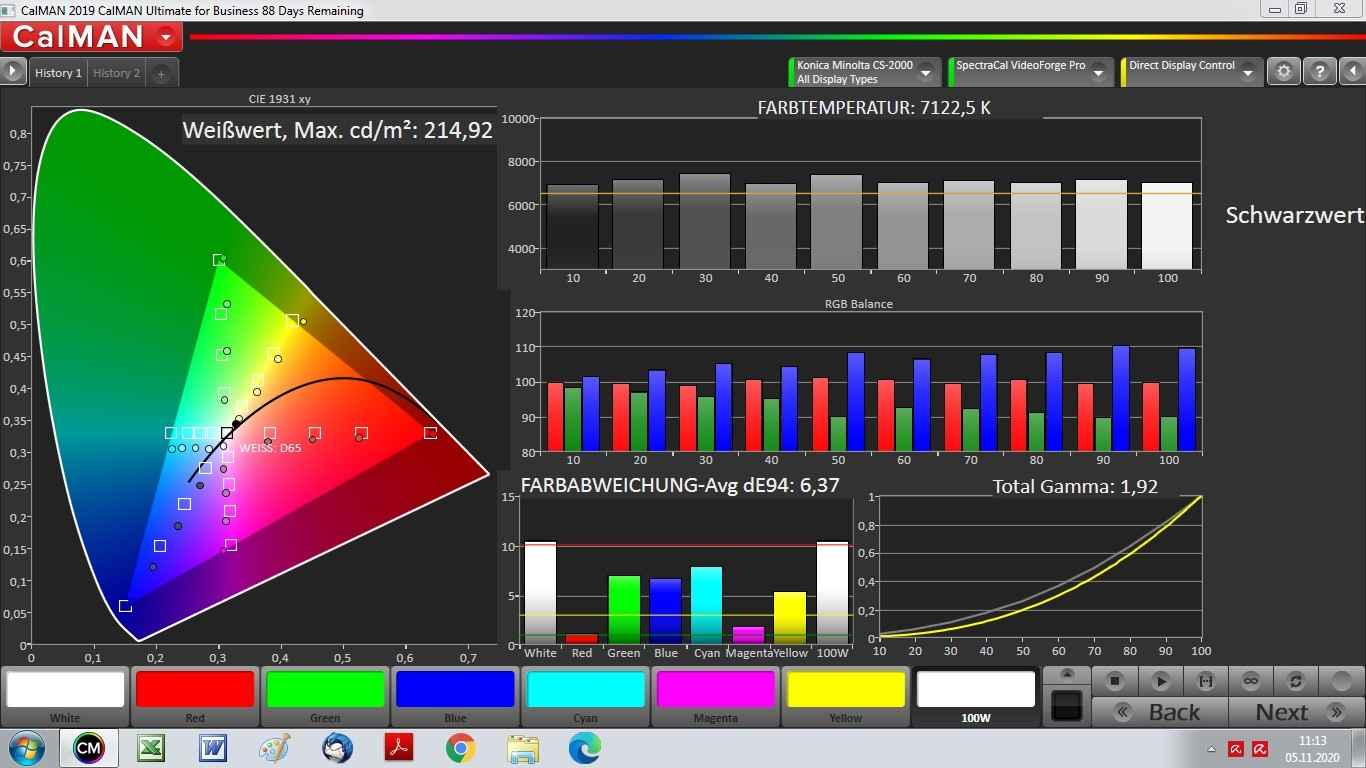Select the 100W color patch

[x=975, y=696]
